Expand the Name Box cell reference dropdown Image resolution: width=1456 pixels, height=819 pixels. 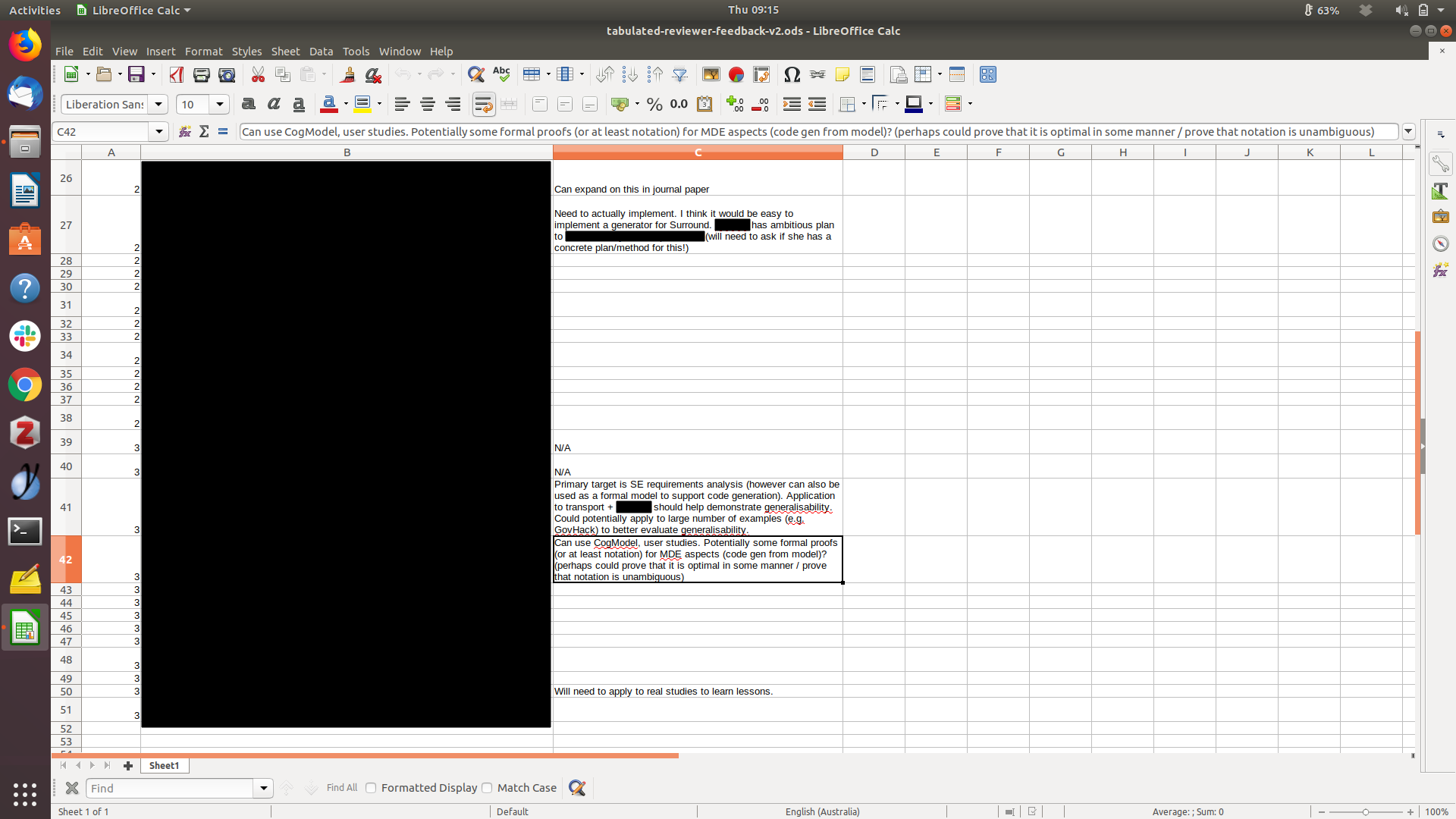[x=158, y=131]
